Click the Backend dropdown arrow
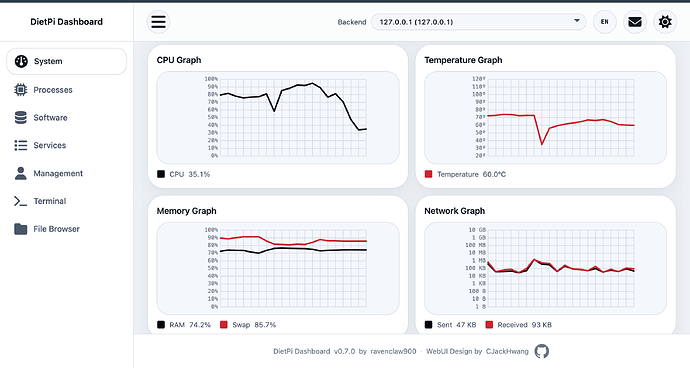 click(576, 21)
